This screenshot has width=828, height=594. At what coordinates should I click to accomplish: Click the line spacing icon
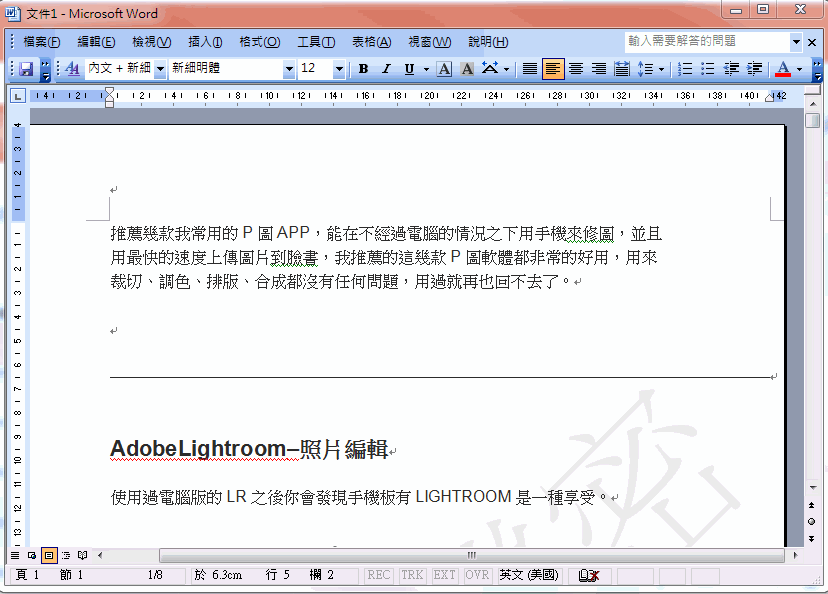[x=645, y=69]
